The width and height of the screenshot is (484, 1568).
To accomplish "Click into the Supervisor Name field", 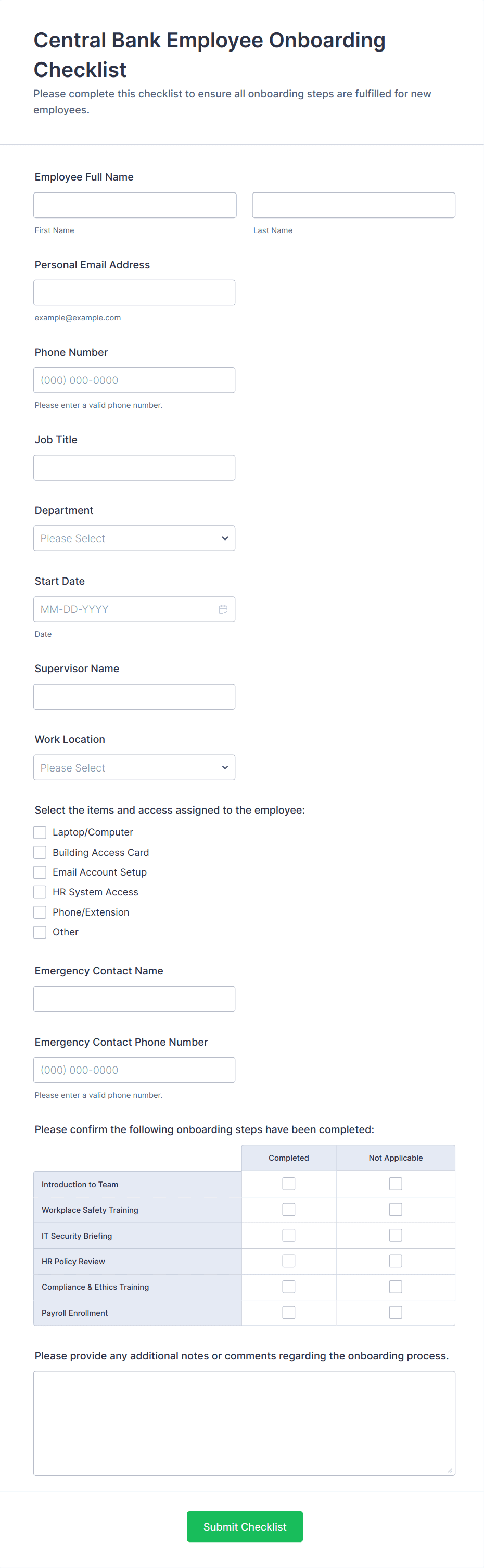I will [134, 697].
